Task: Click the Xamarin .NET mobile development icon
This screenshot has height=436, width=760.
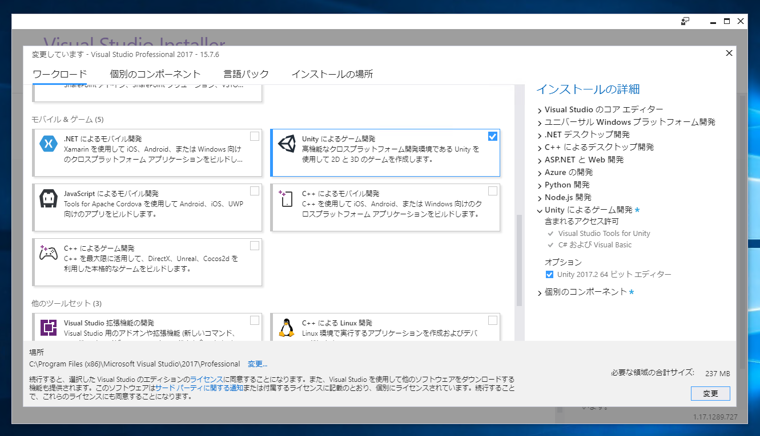Action: 48,144
